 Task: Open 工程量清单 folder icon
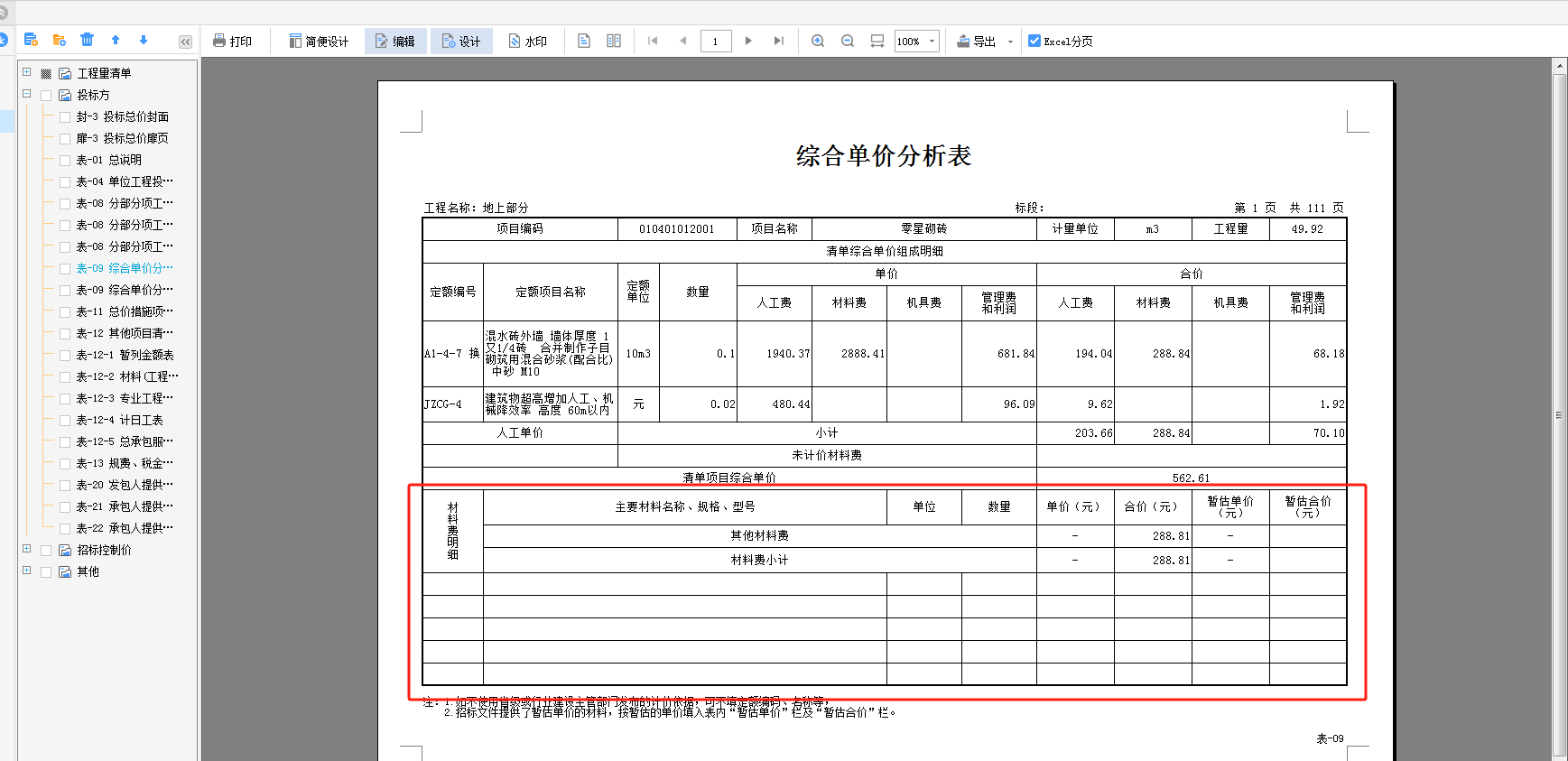65,73
